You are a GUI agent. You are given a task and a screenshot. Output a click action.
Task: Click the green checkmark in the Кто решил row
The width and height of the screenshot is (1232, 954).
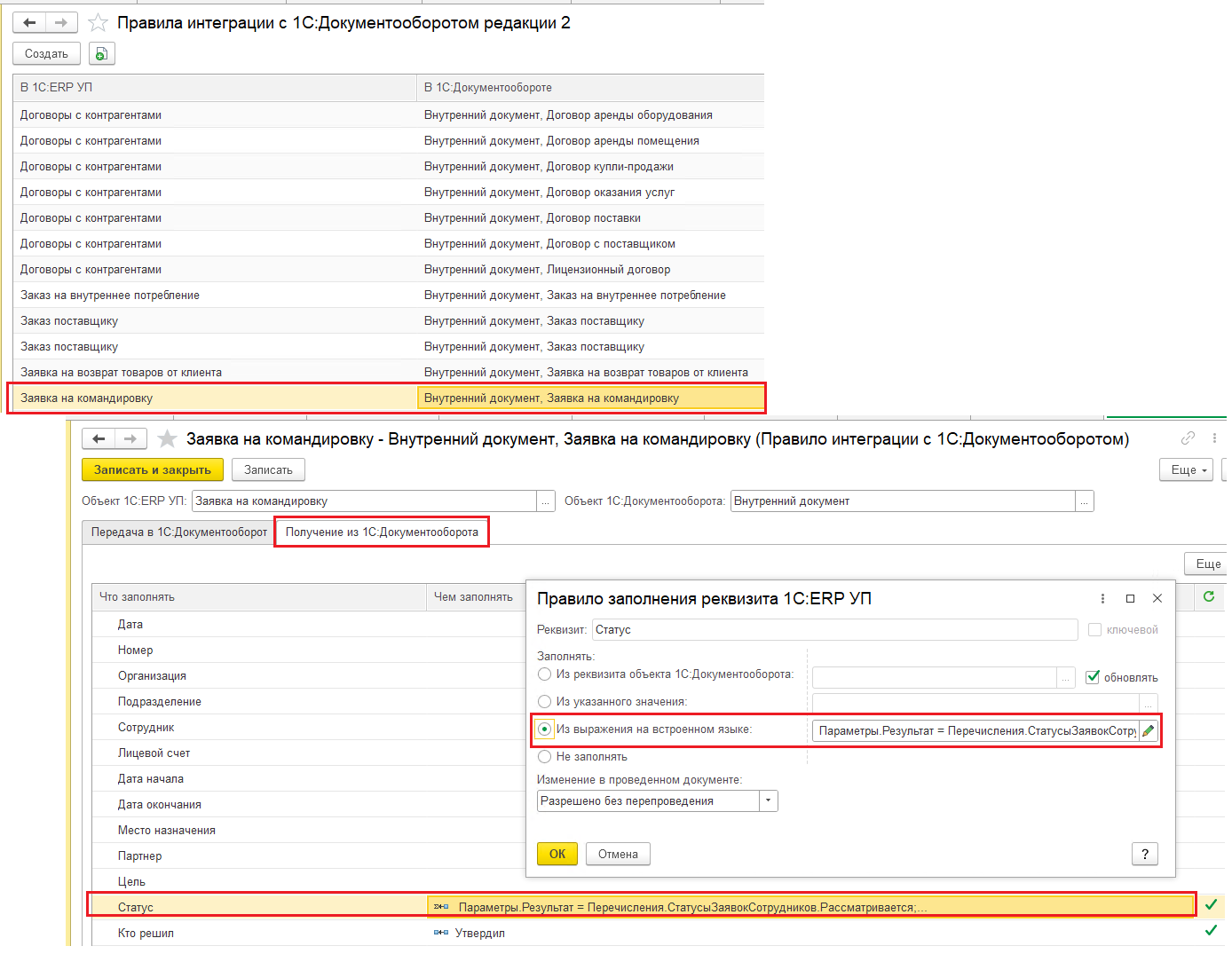[x=1211, y=931]
